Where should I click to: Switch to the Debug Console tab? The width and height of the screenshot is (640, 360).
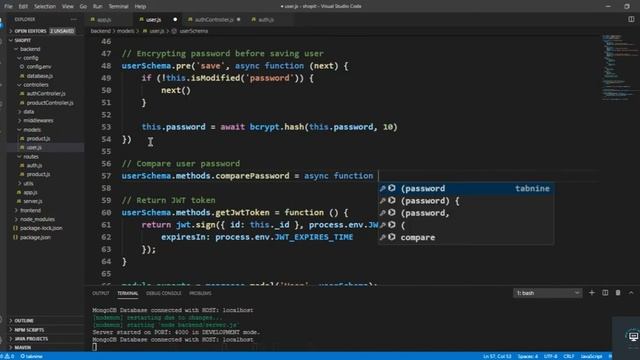coord(163,293)
